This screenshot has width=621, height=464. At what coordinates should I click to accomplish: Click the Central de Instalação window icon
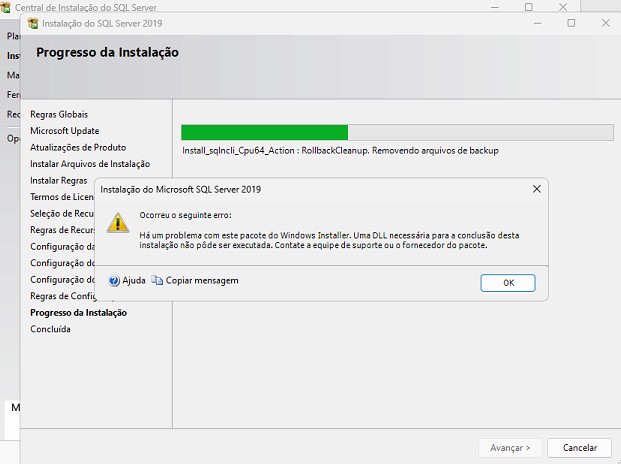(5, 7)
